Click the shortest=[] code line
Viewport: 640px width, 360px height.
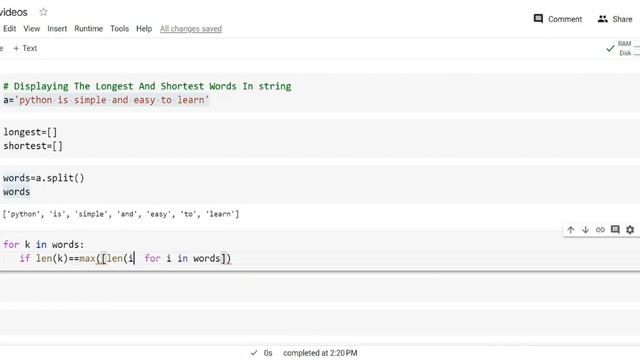pyautogui.click(x=33, y=146)
